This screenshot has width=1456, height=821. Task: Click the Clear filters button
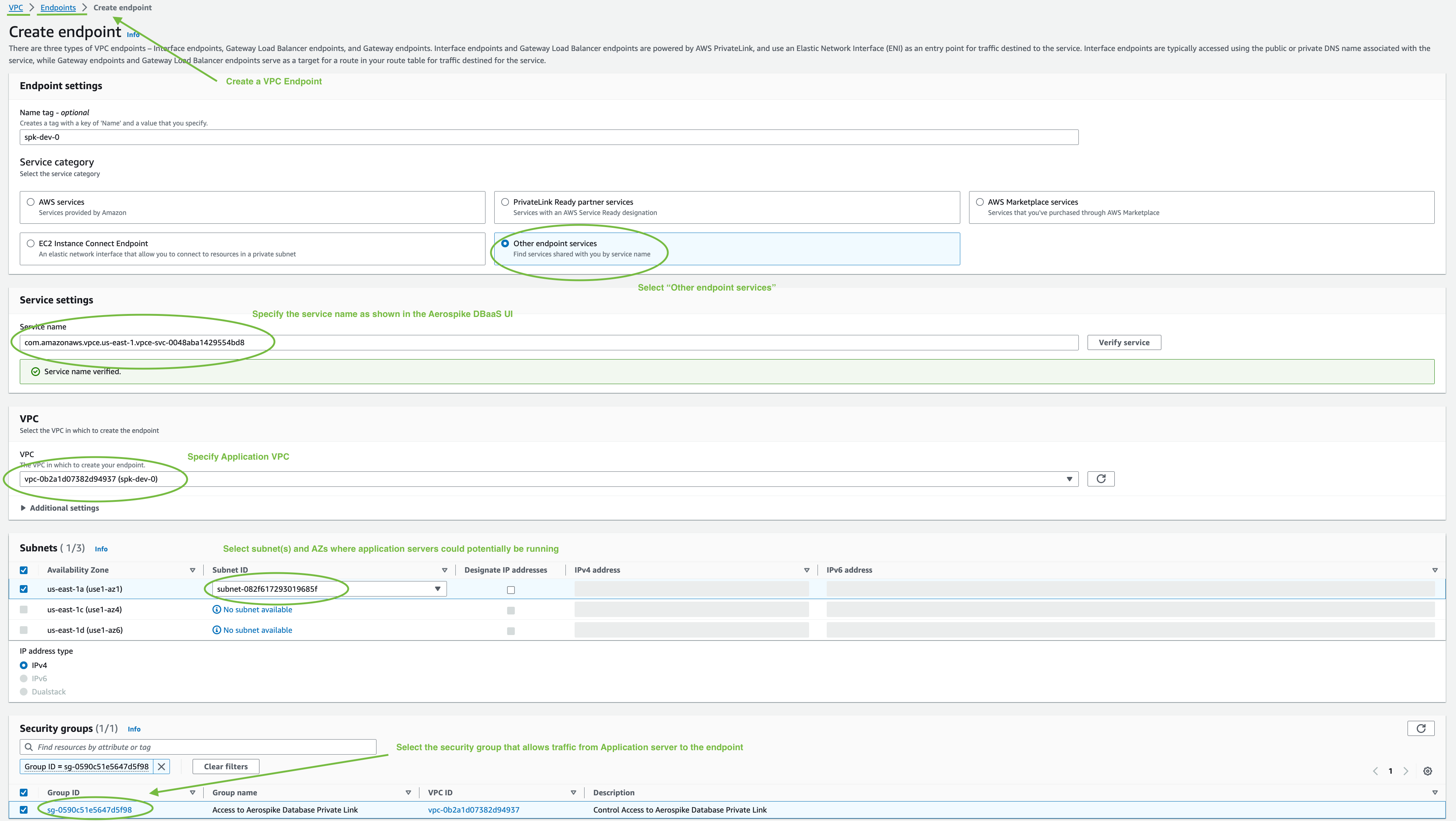(226, 767)
